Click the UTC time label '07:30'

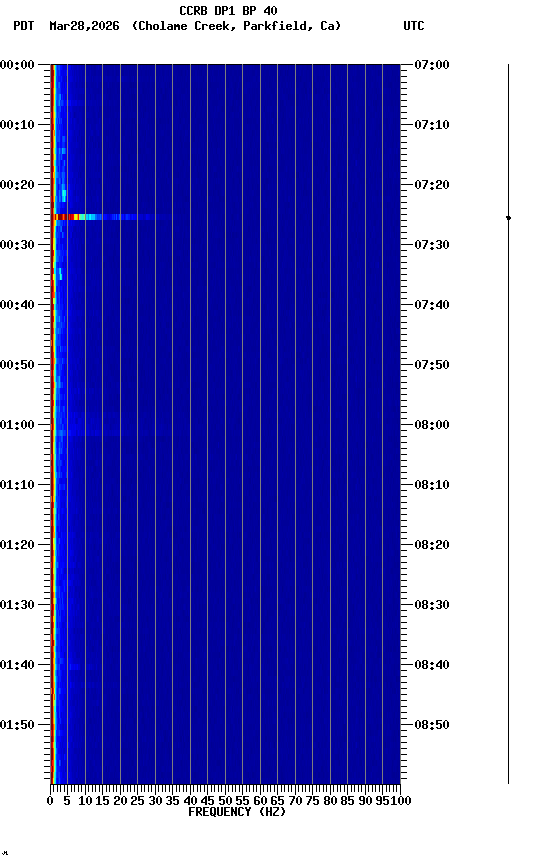point(432,245)
